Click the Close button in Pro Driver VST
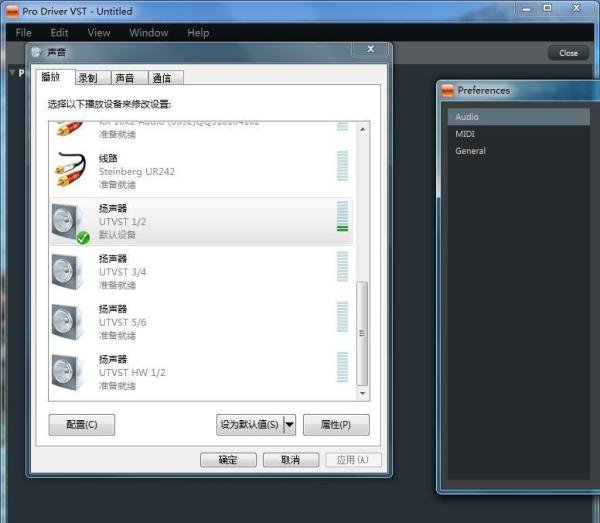Viewport: 600px width, 523px height. (x=568, y=53)
